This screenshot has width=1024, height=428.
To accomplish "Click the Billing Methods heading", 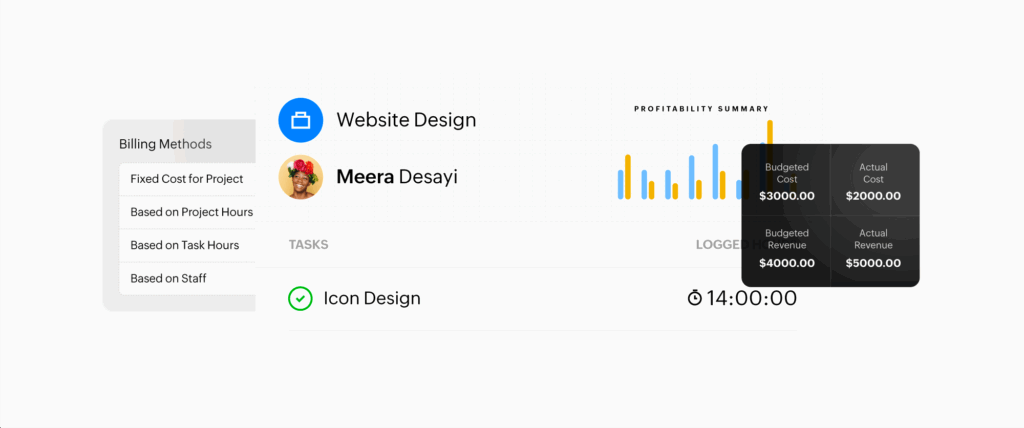I will point(165,144).
